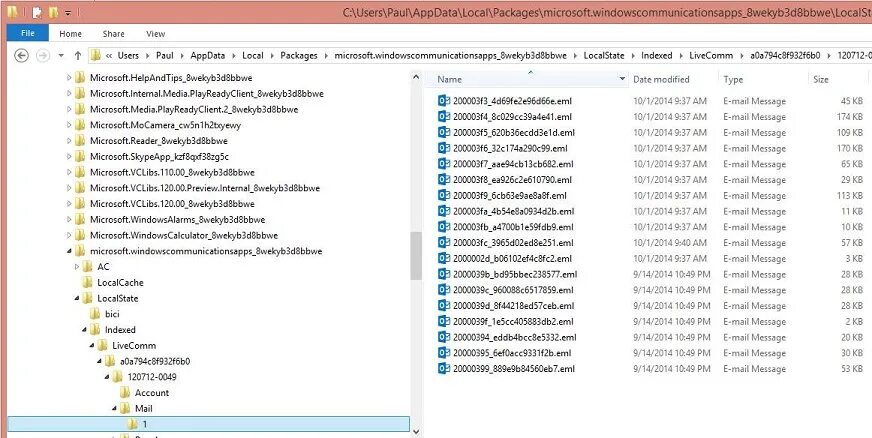872x438 pixels.
Task: Click LocalState in the address breadcrumb
Action: pos(604,56)
